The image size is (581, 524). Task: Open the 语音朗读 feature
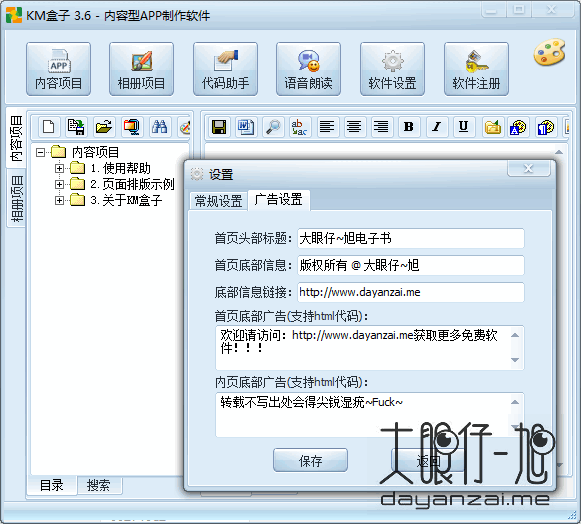308,69
